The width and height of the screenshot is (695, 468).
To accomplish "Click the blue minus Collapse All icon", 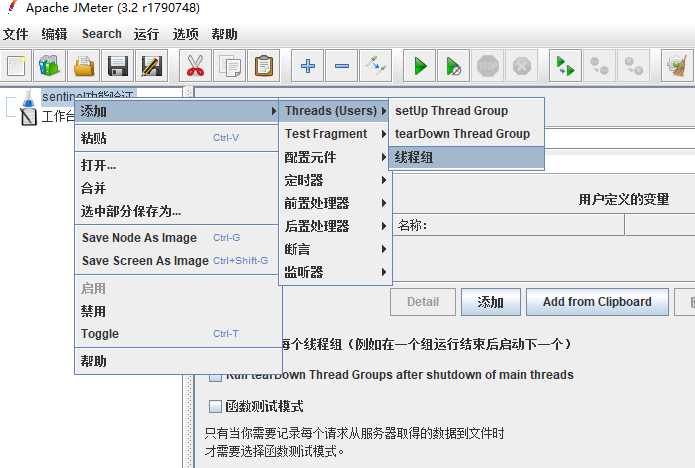I will pyautogui.click(x=341, y=66).
